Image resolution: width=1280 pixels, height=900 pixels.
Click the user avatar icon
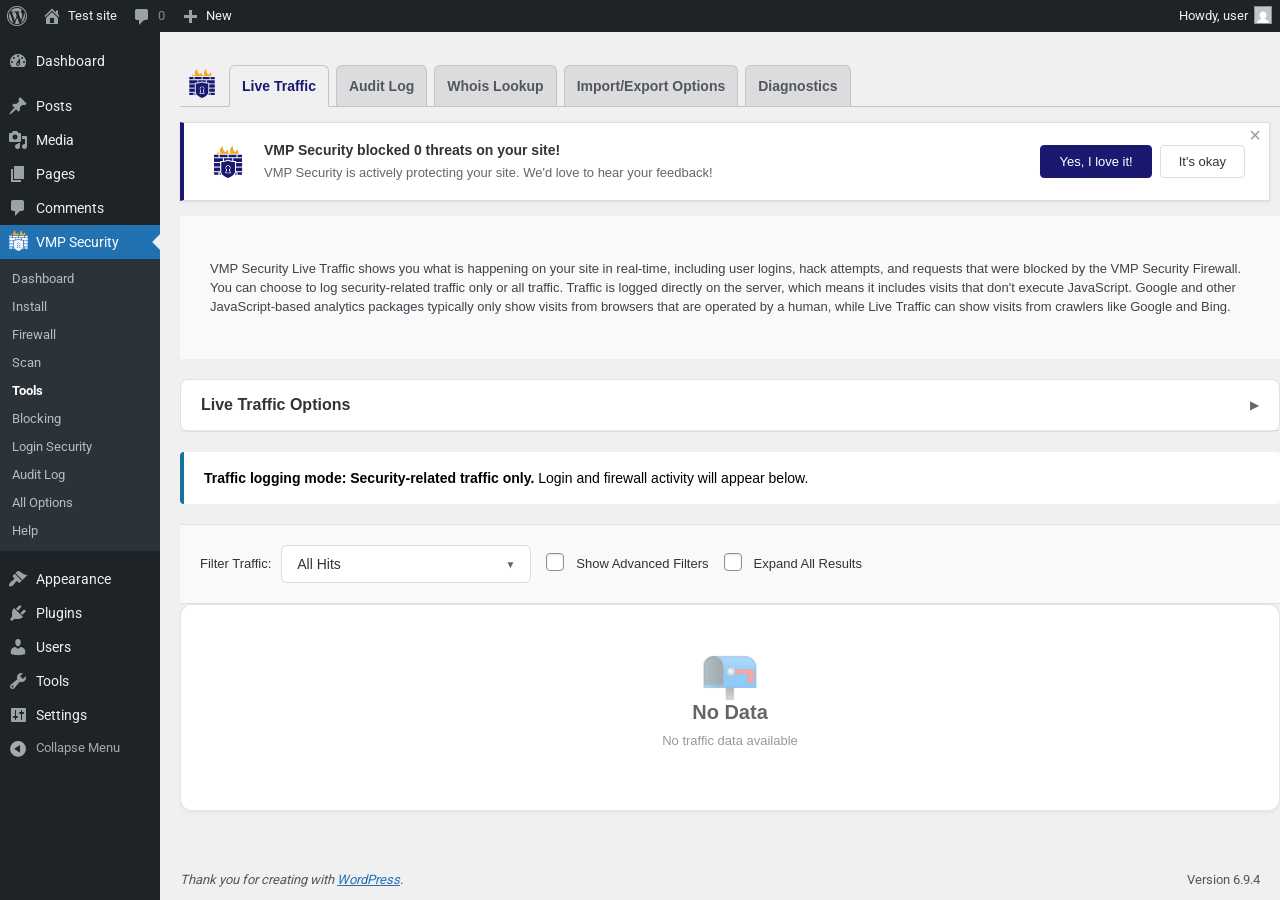click(x=1263, y=16)
